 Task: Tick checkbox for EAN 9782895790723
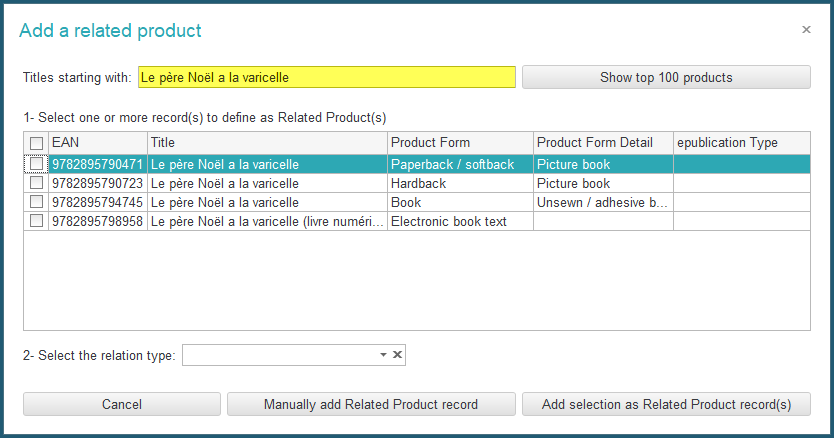click(36, 183)
